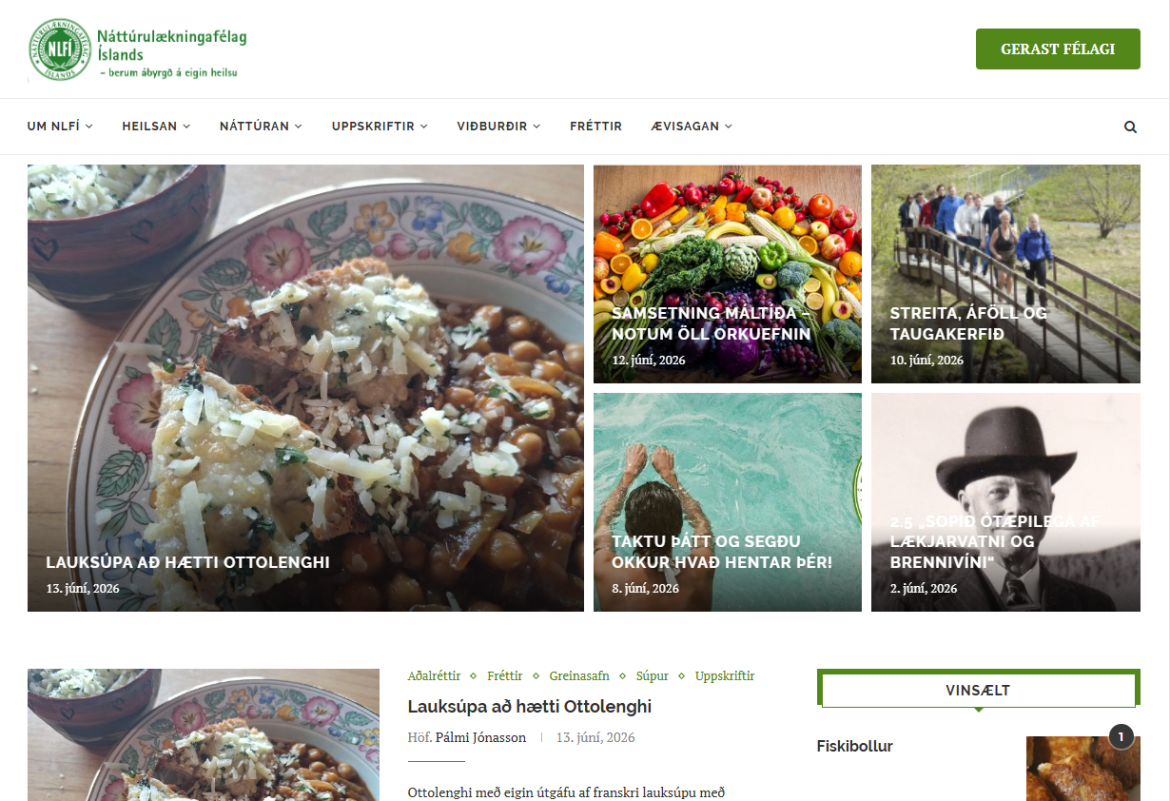Open STREITA, ÁFÖLL OG TAUGAKERFIÐ article
The height and width of the screenshot is (801, 1170).
click(x=969, y=323)
